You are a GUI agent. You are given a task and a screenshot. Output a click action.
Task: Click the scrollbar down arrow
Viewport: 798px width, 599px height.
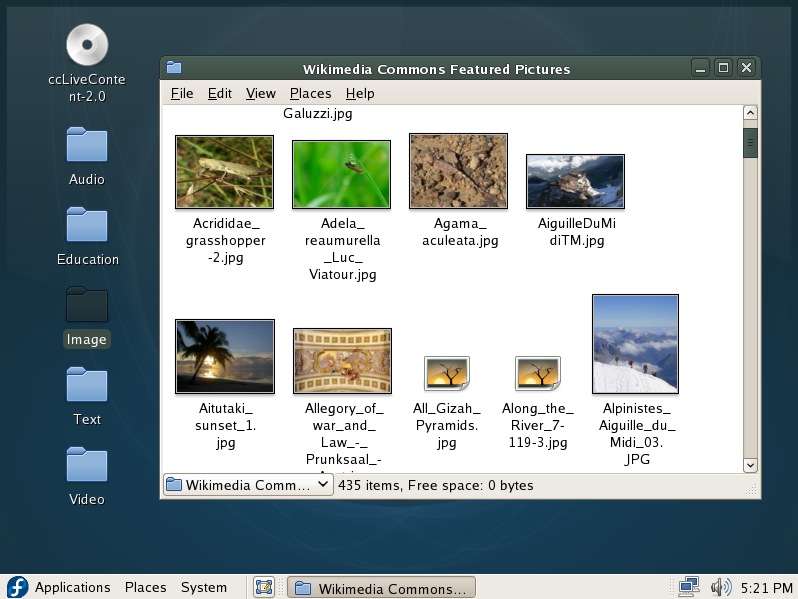(750, 465)
